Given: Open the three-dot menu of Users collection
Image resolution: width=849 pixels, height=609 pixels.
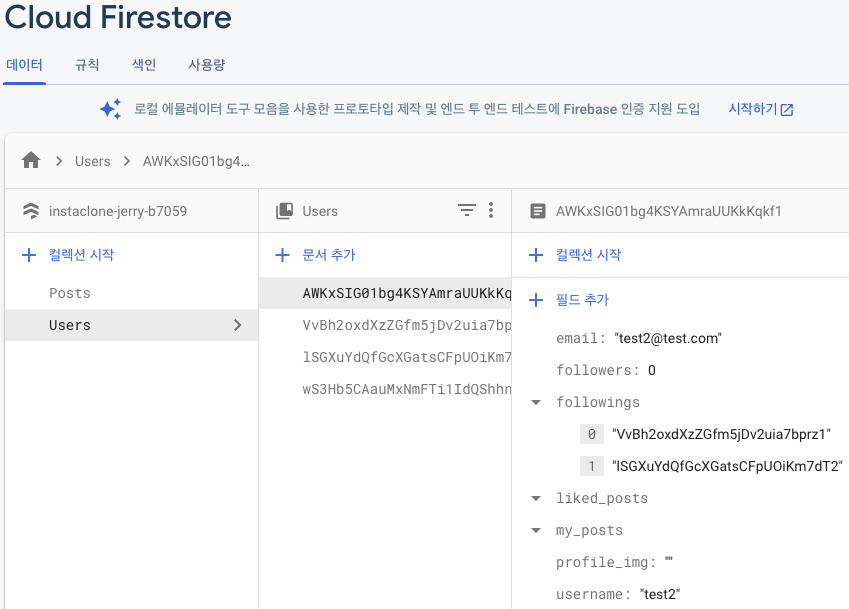Looking at the screenshot, I should point(491,210).
